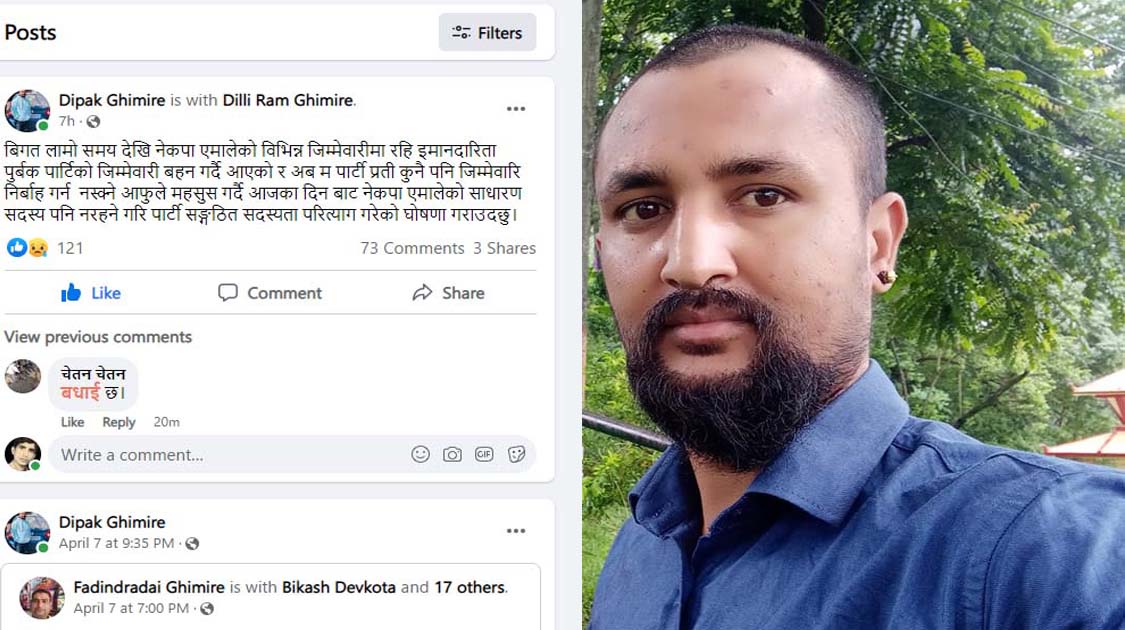Open Fadindradai Ghimire profile thumbnail

click(42, 597)
